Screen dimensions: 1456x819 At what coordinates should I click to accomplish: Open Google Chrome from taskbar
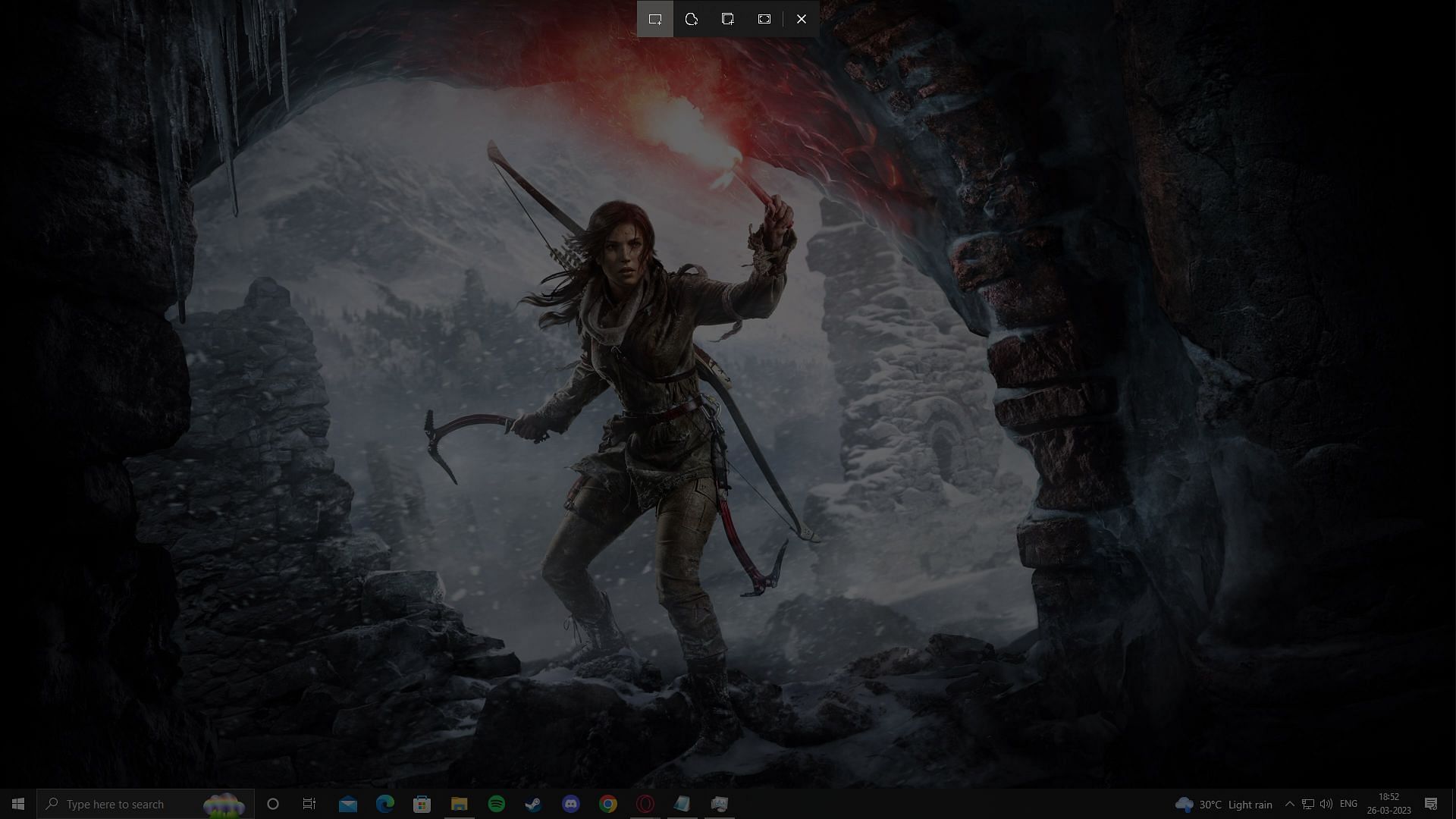click(x=608, y=804)
